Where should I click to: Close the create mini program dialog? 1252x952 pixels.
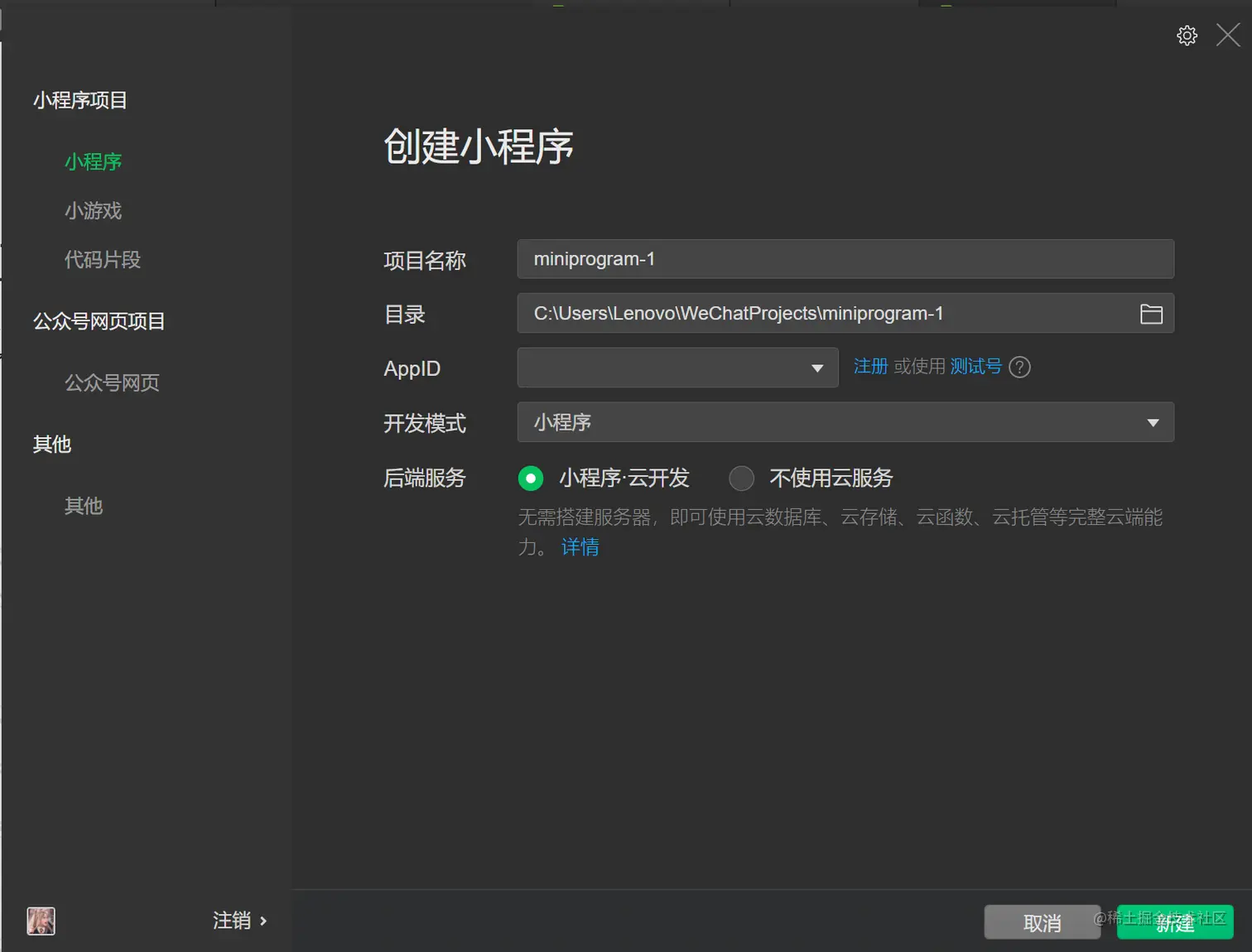click(1227, 35)
